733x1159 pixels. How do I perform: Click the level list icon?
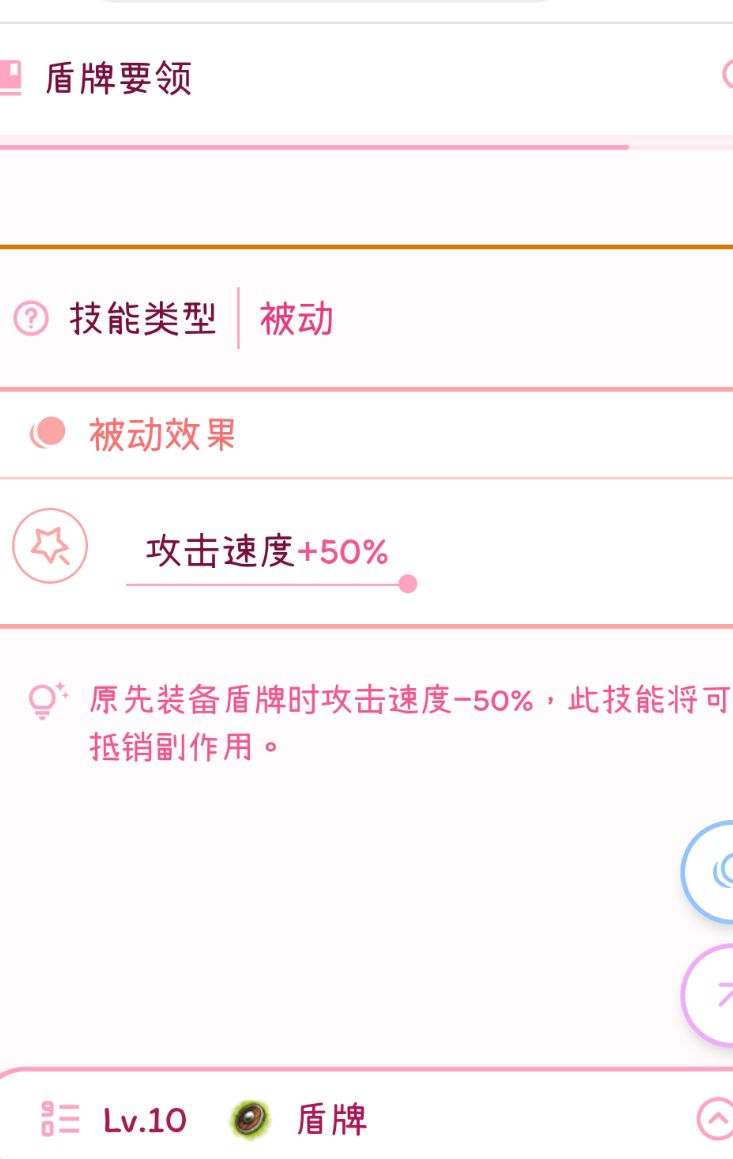[60, 1119]
